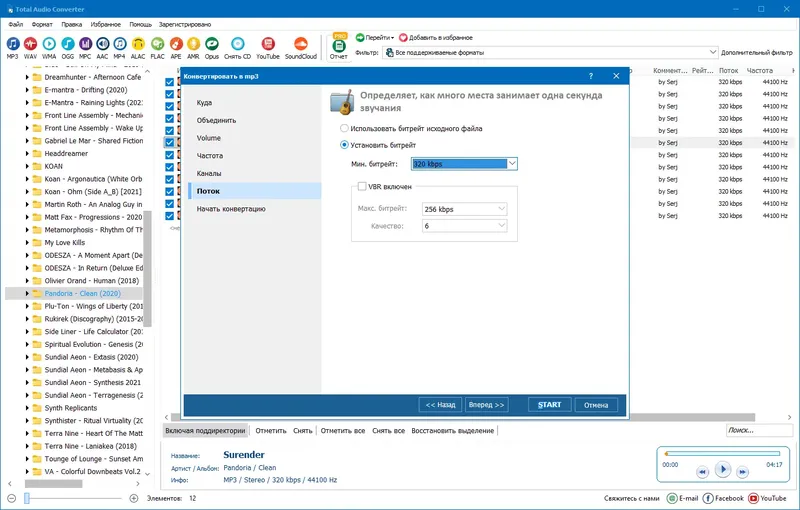Screen dimensions: 800x510
Task: Choose the APE format icon
Action: point(176,44)
